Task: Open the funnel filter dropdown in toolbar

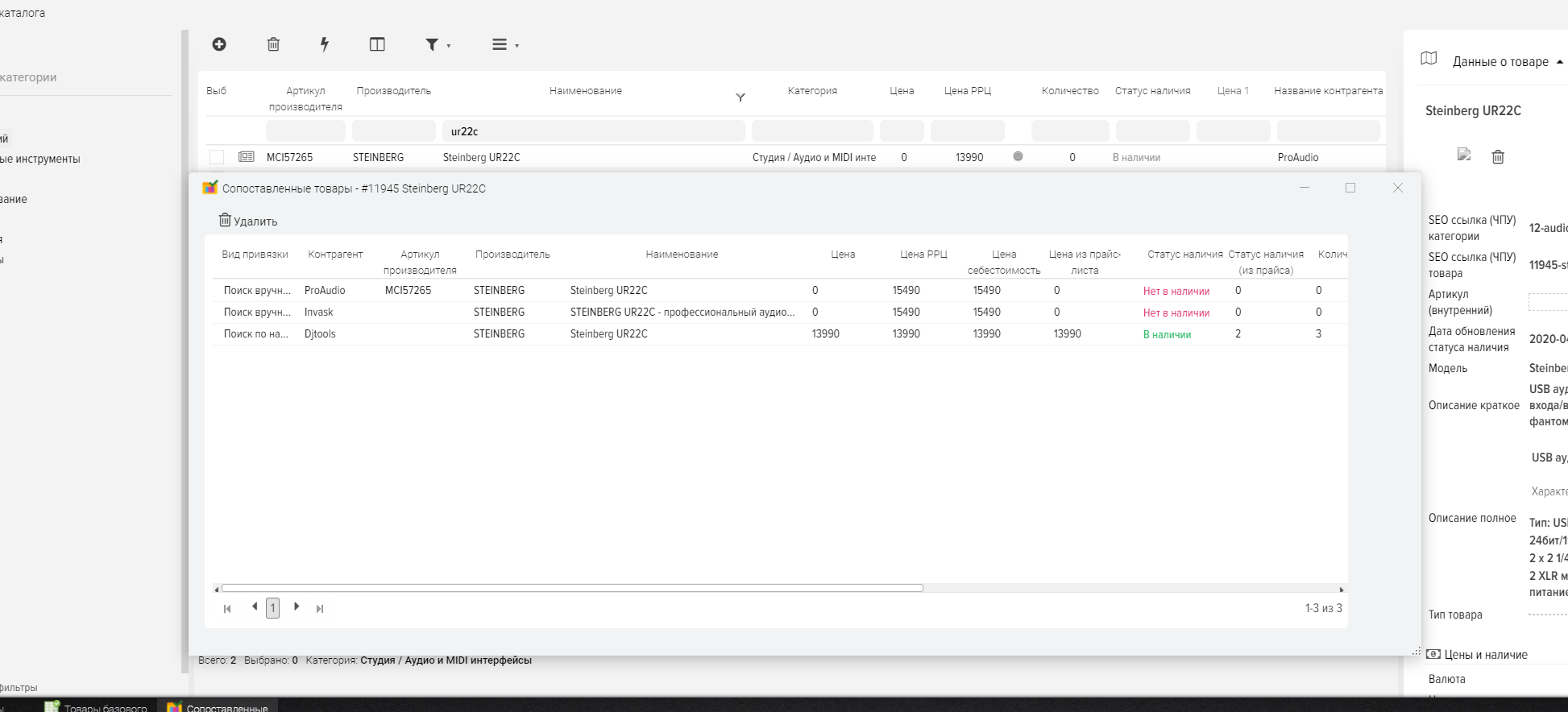Action: point(438,44)
